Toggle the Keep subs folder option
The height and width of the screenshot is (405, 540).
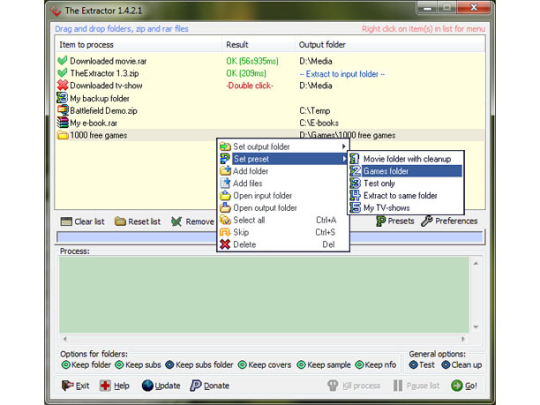click(199, 365)
